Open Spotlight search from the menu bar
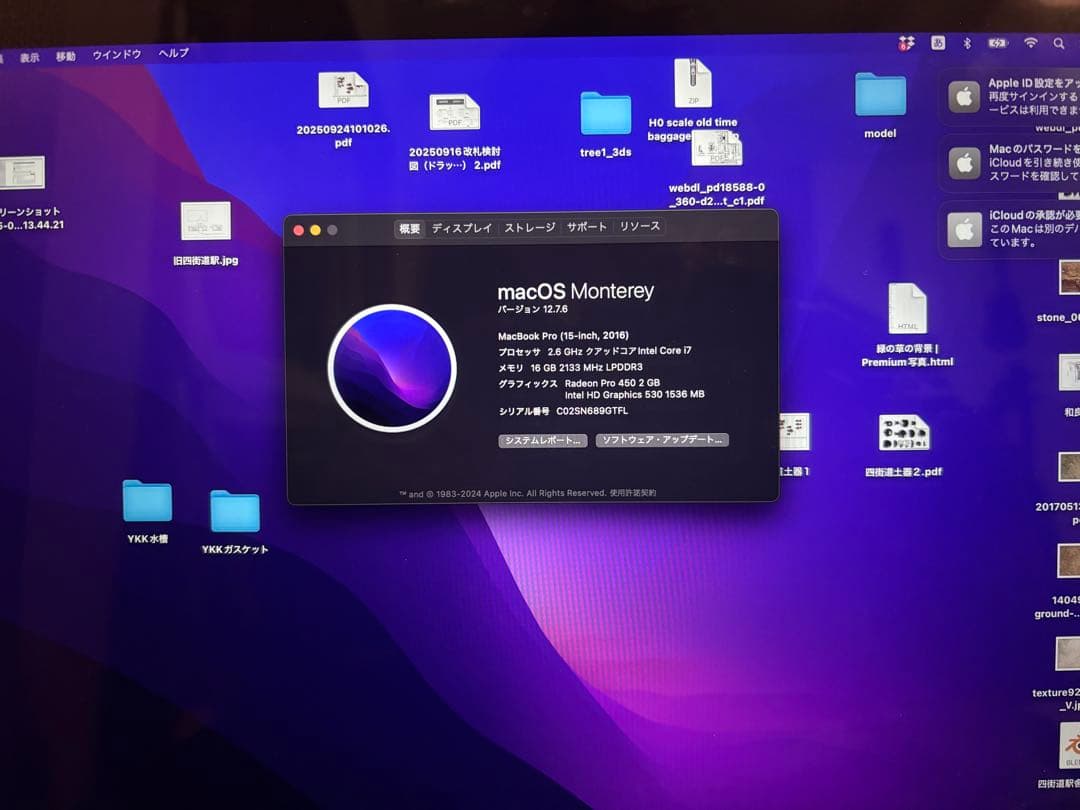1080x810 pixels. pos(1060,43)
